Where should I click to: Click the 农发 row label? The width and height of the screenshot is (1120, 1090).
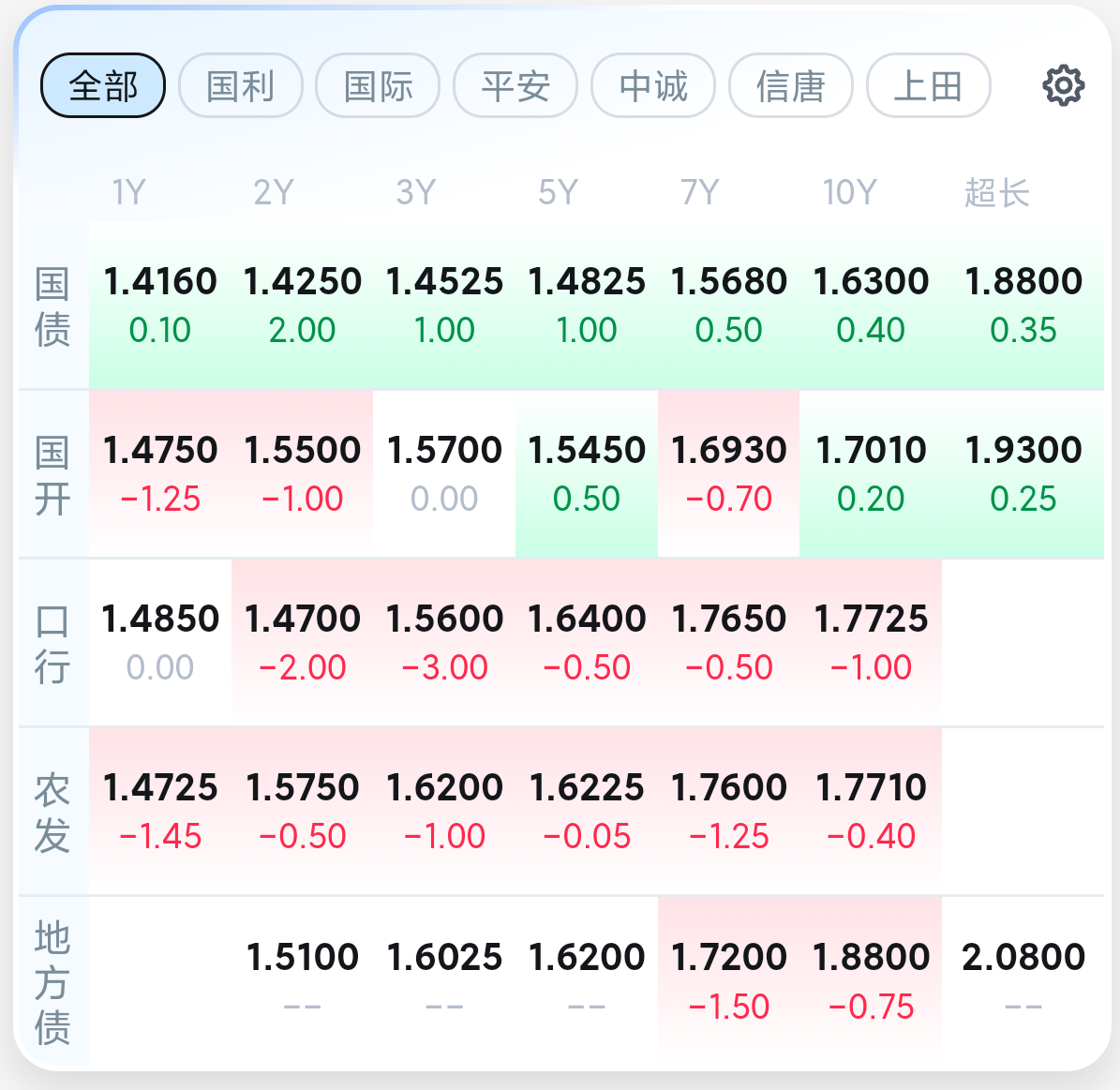[x=52, y=813]
